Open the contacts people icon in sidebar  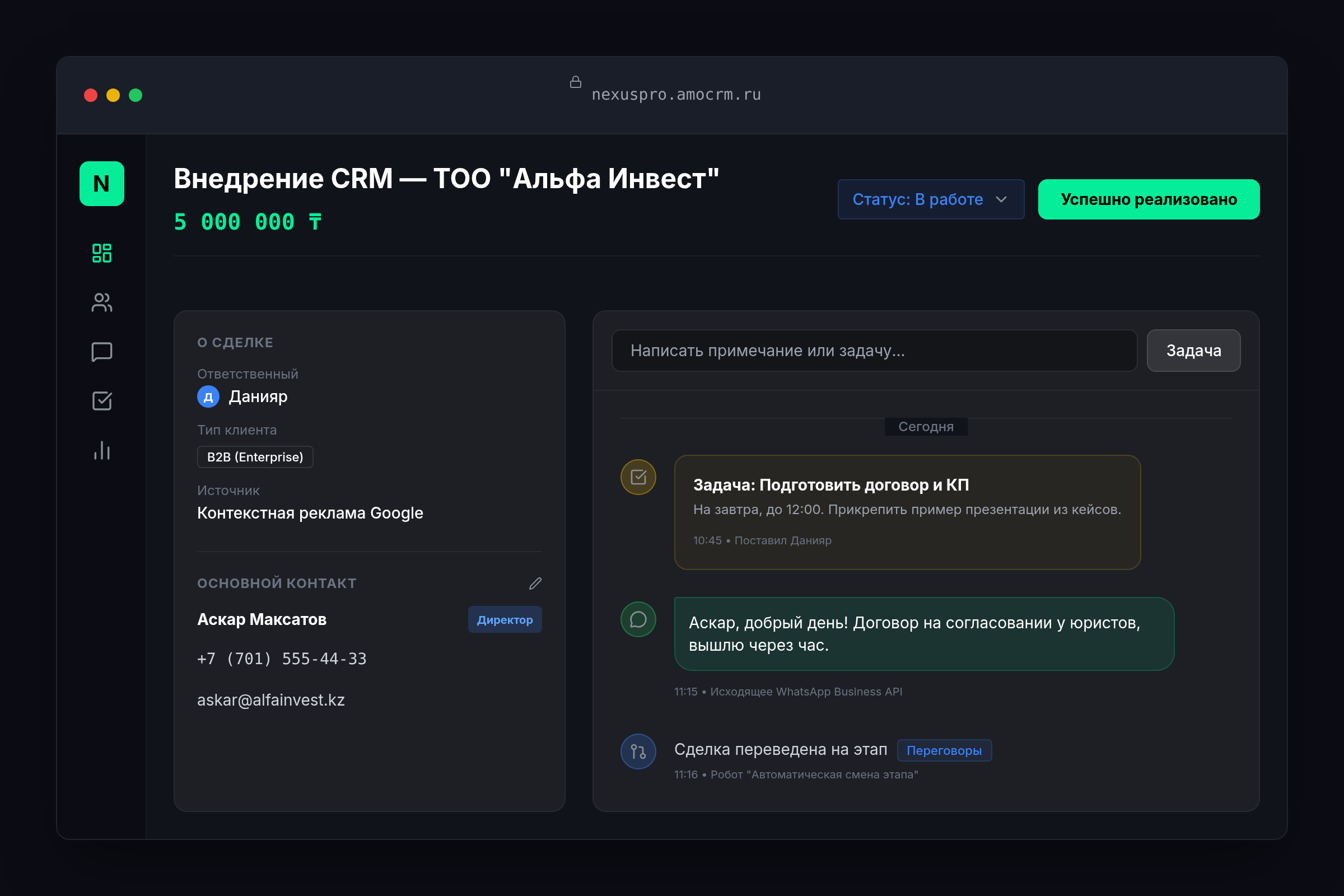pyautogui.click(x=102, y=302)
